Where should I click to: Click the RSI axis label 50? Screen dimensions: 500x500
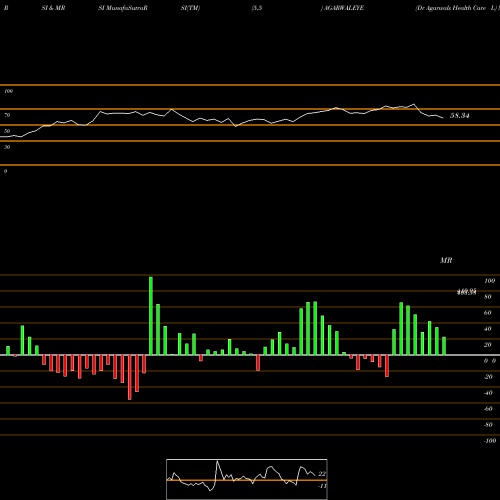click(x=7, y=131)
